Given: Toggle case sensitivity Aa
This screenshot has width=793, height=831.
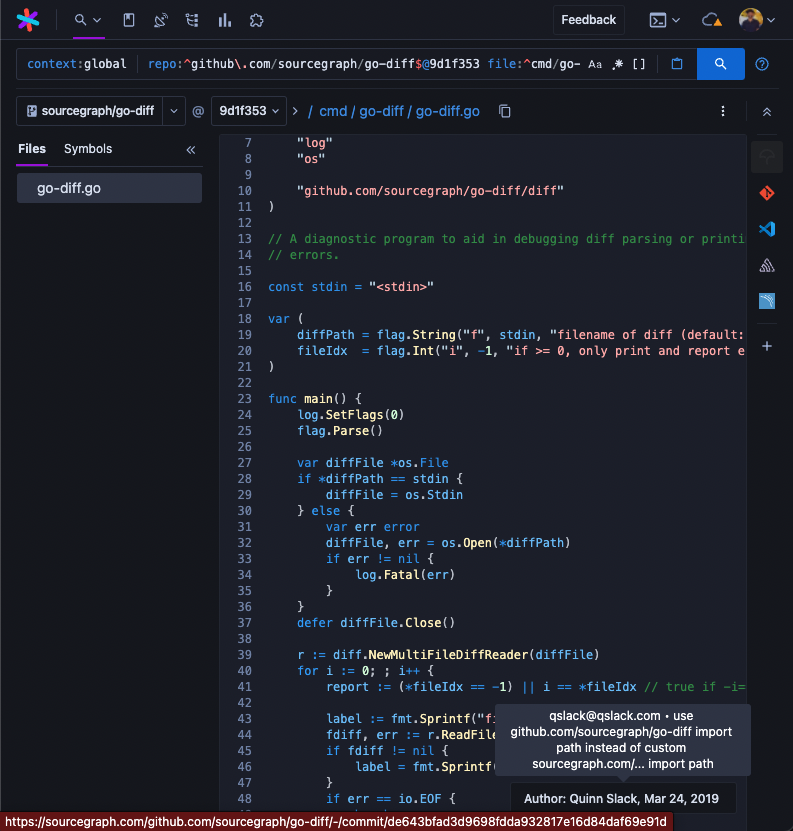Looking at the screenshot, I should point(595,64).
